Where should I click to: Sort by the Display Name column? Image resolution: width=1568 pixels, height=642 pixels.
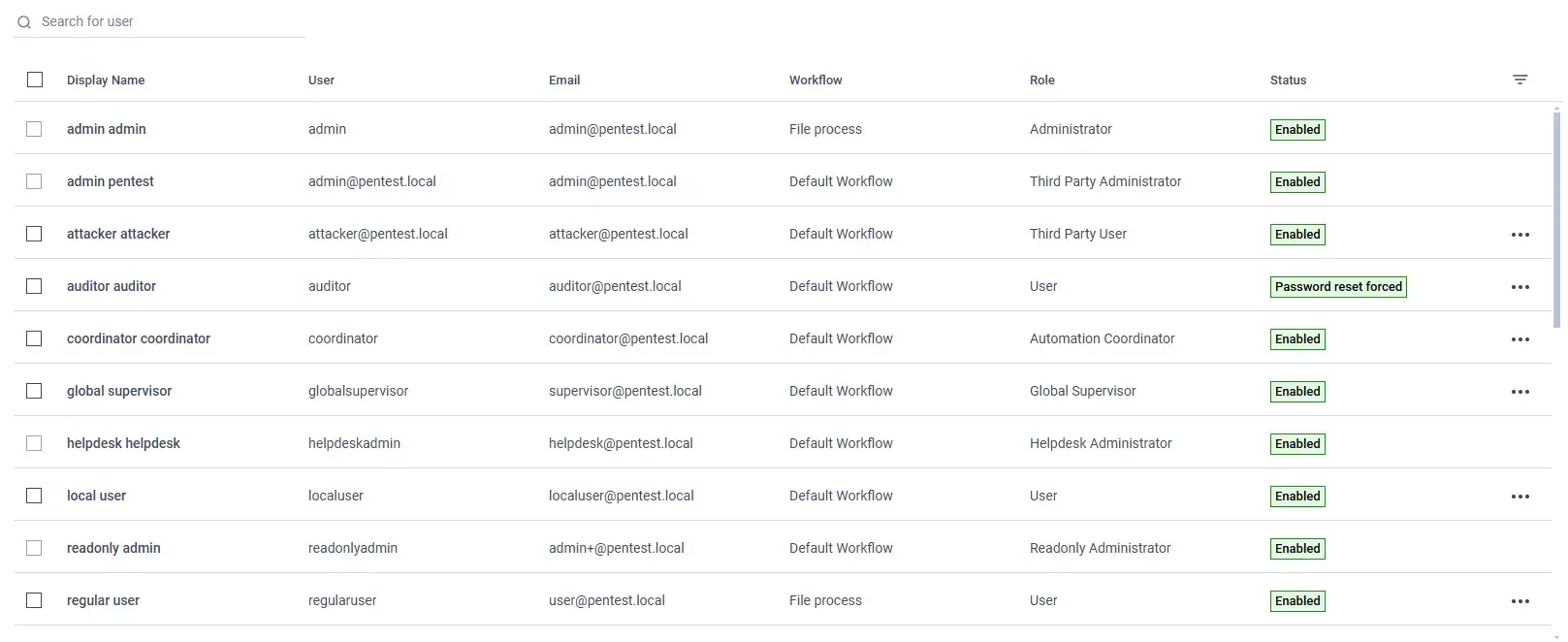106,80
